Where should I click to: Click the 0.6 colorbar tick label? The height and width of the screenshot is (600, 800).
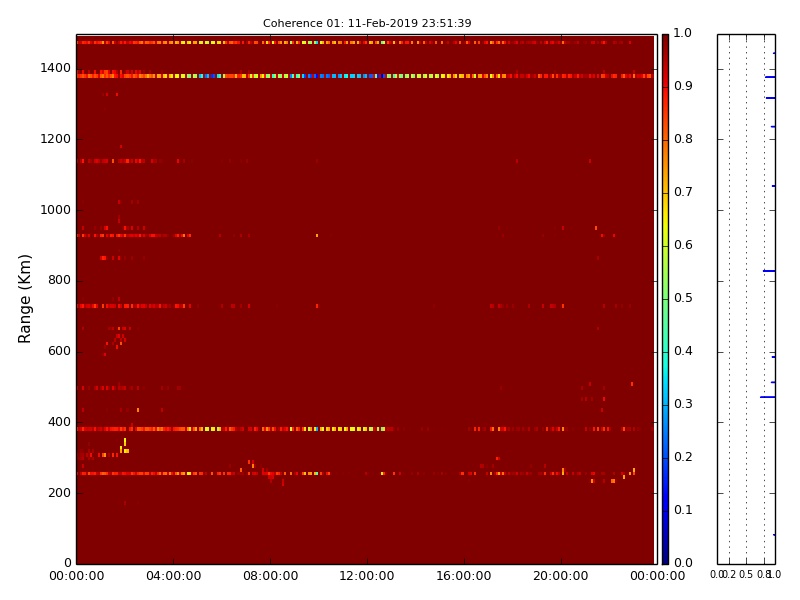point(683,245)
